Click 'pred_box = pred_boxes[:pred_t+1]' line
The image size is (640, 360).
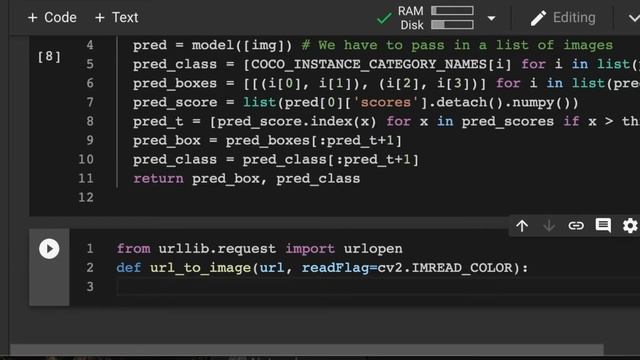tap(267, 141)
